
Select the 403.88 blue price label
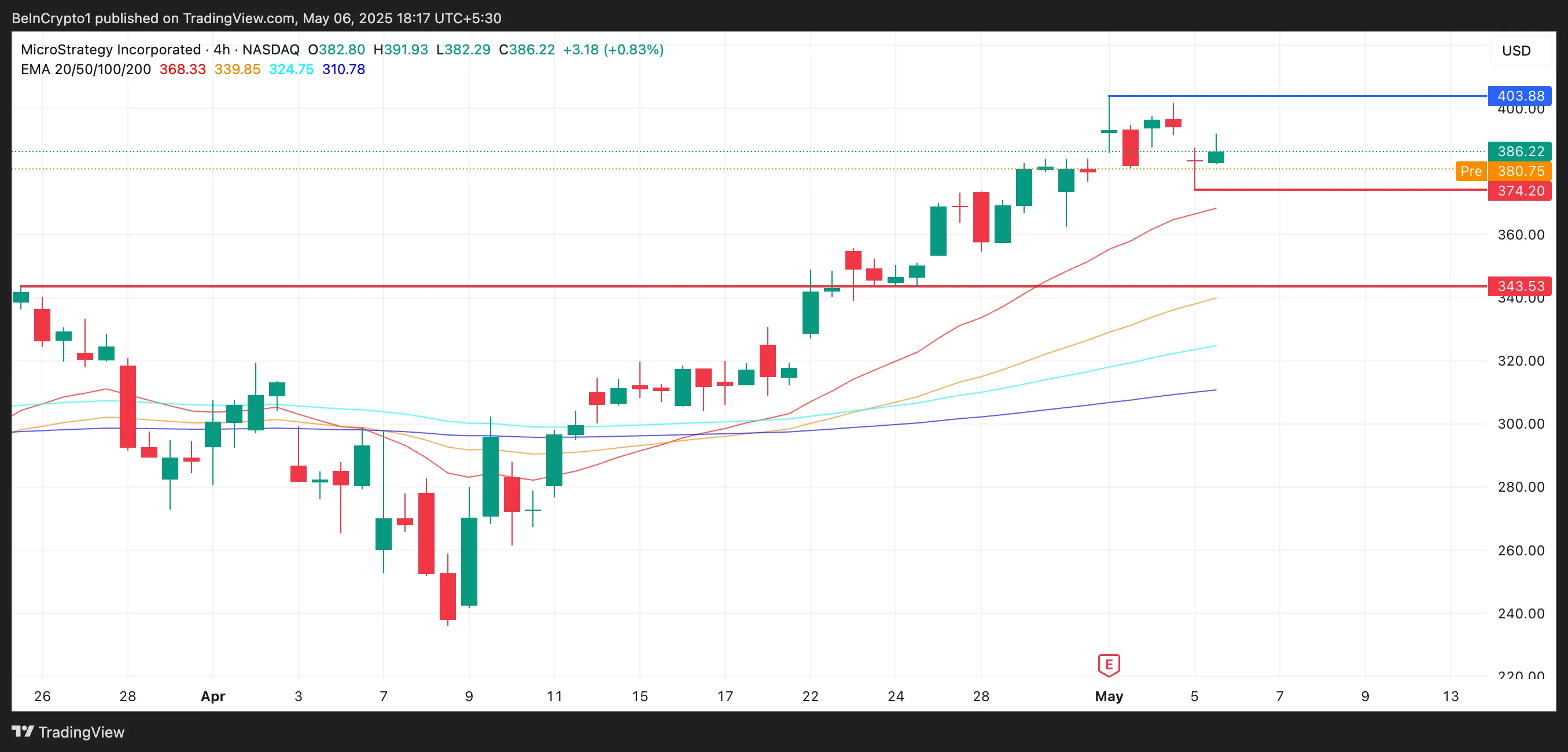tap(1519, 95)
